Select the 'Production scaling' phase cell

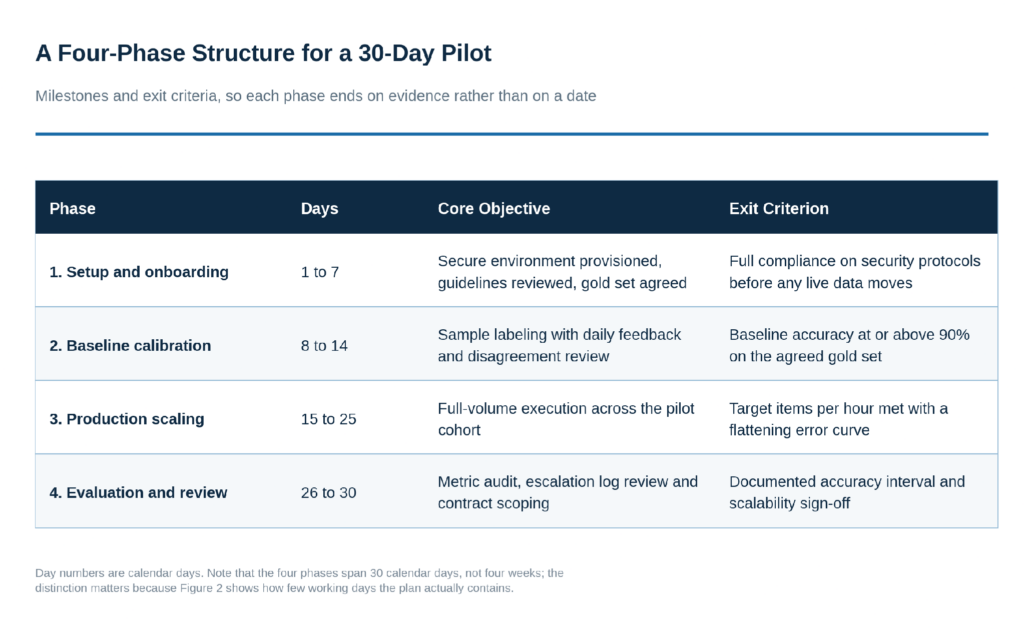pos(127,419)
